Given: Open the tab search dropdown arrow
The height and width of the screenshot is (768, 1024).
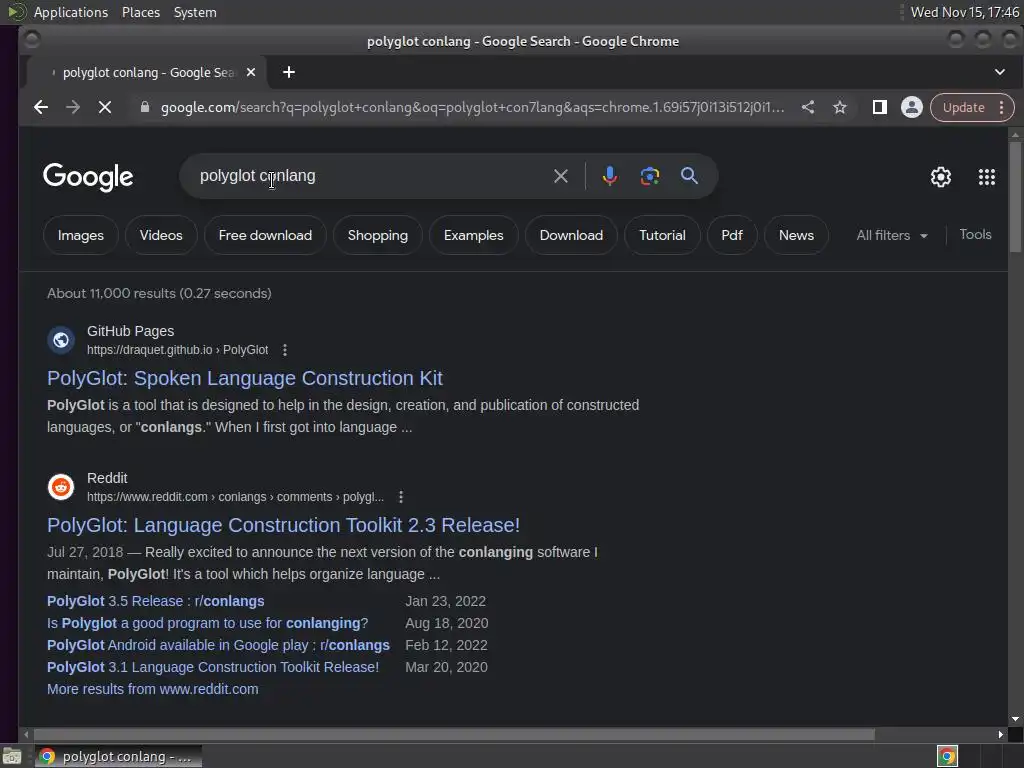Looking at the screenshot, I should (x=1000, y=72).
